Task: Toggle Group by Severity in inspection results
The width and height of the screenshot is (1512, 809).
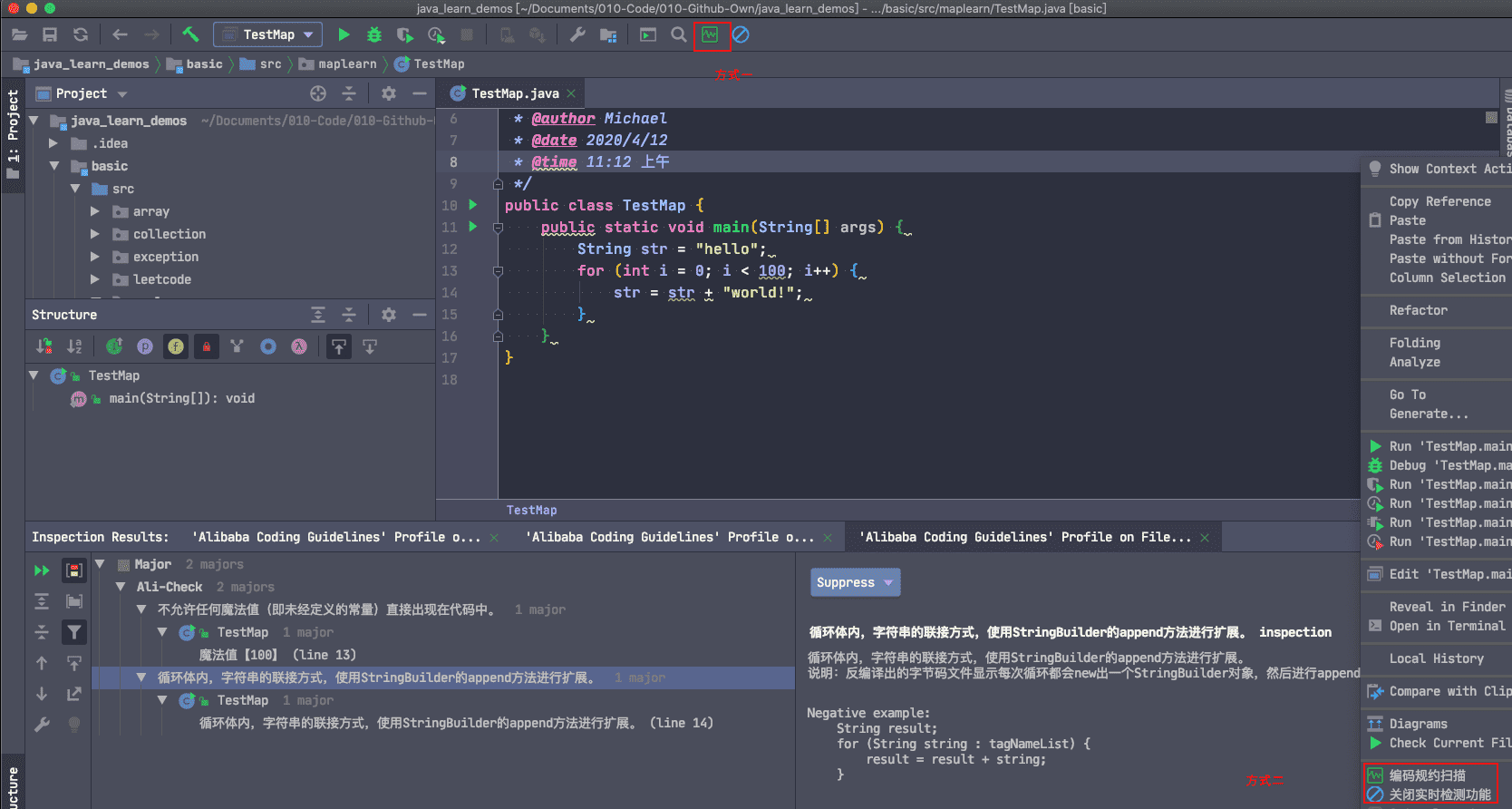Action: [74, 570]
